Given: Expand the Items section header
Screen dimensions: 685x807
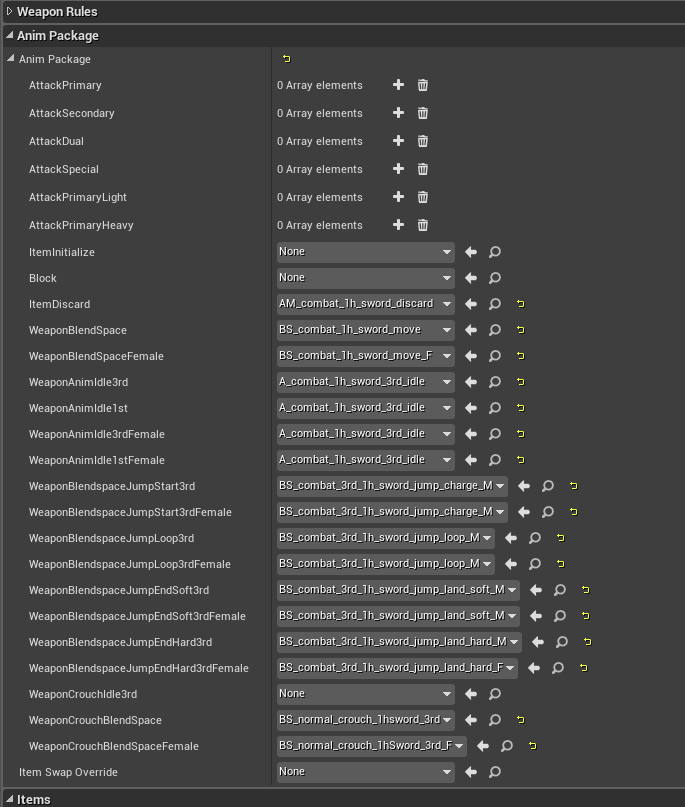Looking at the screenshot, I should click(x=9, y=799).
